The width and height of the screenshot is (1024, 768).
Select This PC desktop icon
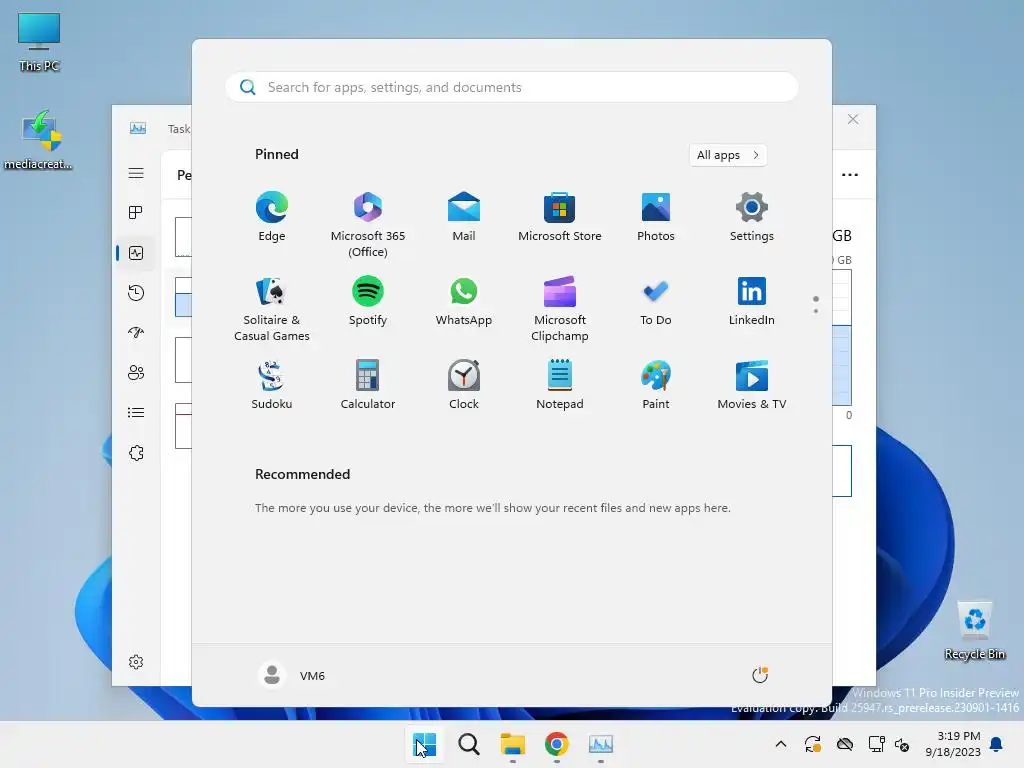(x=39, y=42)
